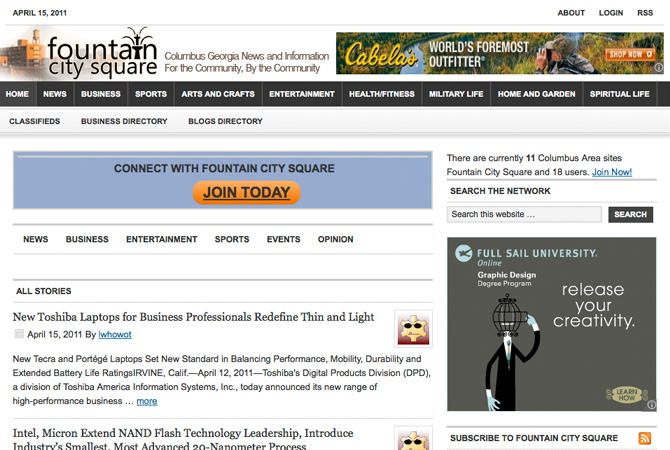Select the Events stories tab
The height and width of the screenshot is (450, 670).
pyautogui.click(x=283, y=239)
